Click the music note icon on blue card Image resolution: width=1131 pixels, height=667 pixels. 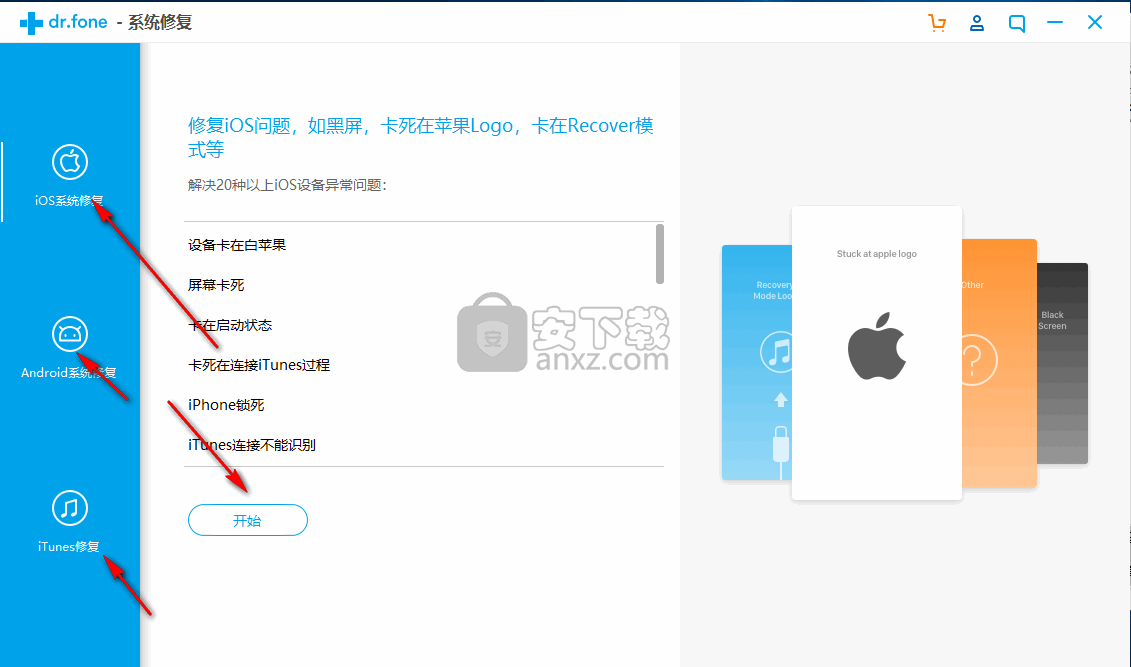click(x=777, y=353)
